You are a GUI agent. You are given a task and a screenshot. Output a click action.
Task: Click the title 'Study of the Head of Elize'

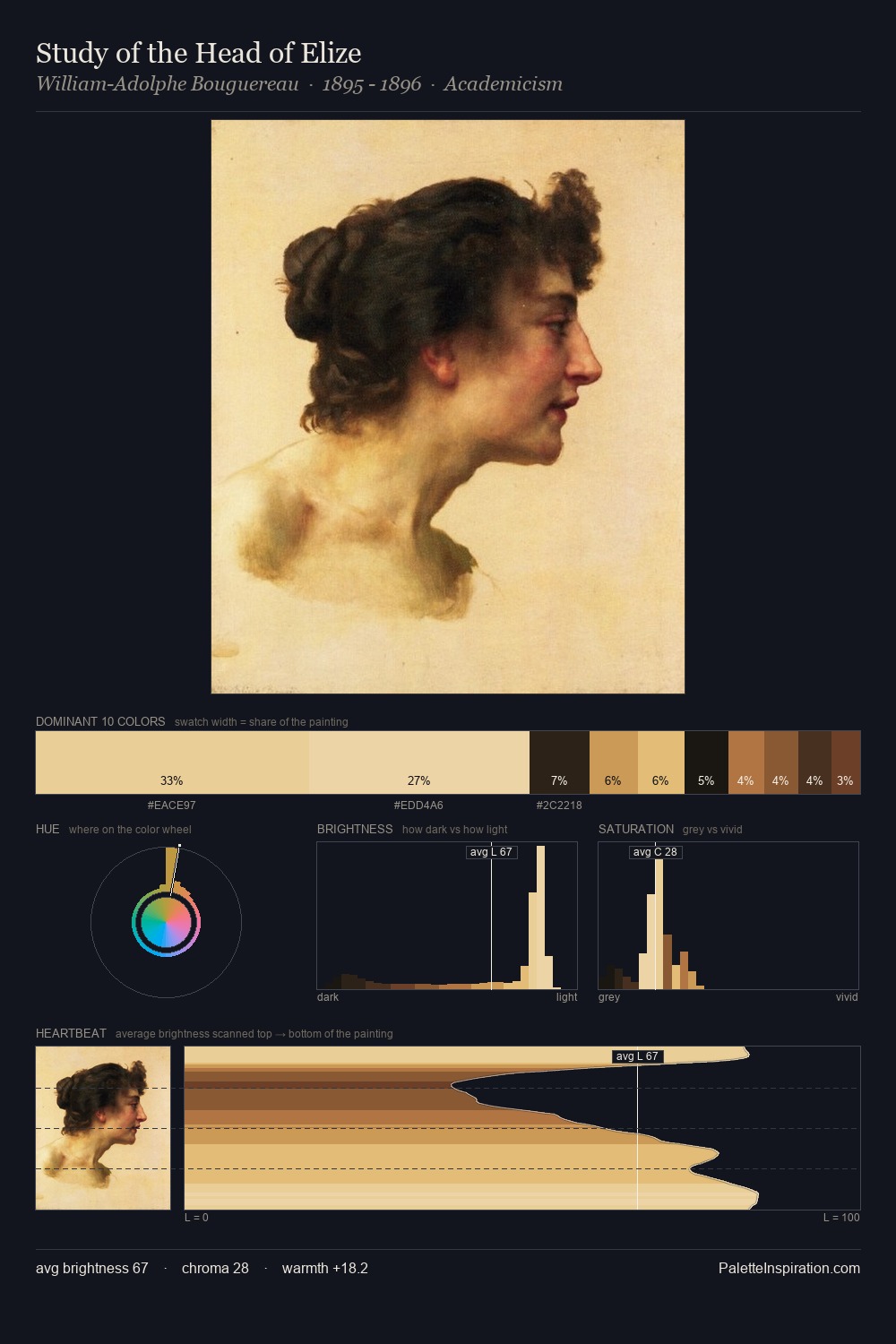(199, 53)
